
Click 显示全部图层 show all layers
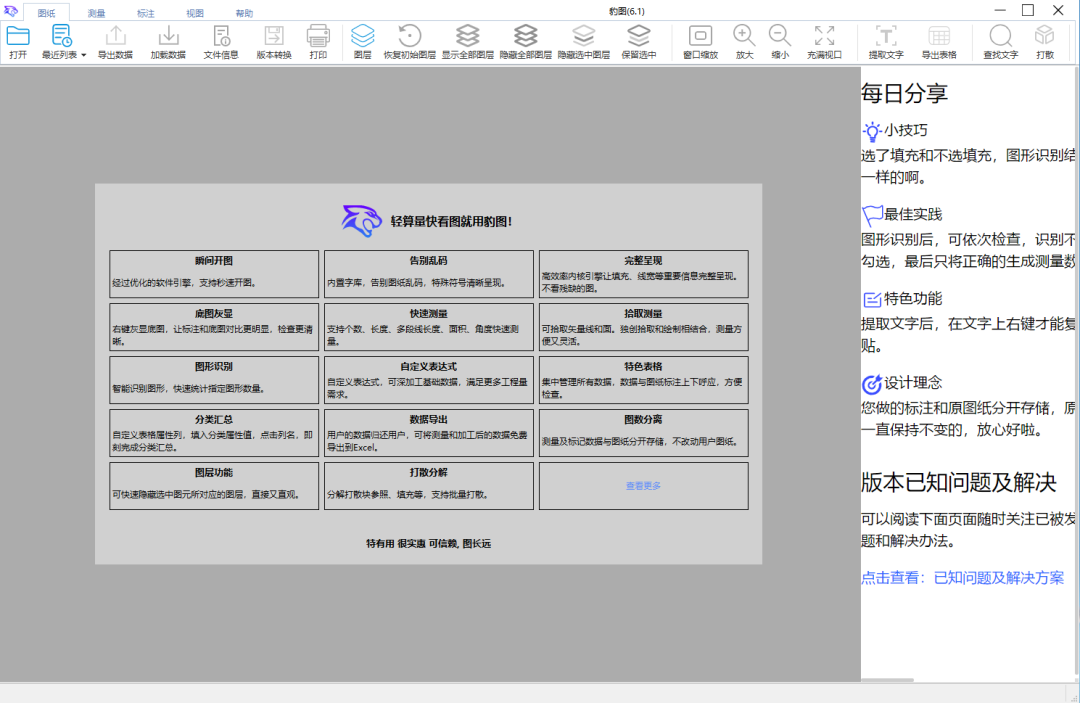pos(468,42)
